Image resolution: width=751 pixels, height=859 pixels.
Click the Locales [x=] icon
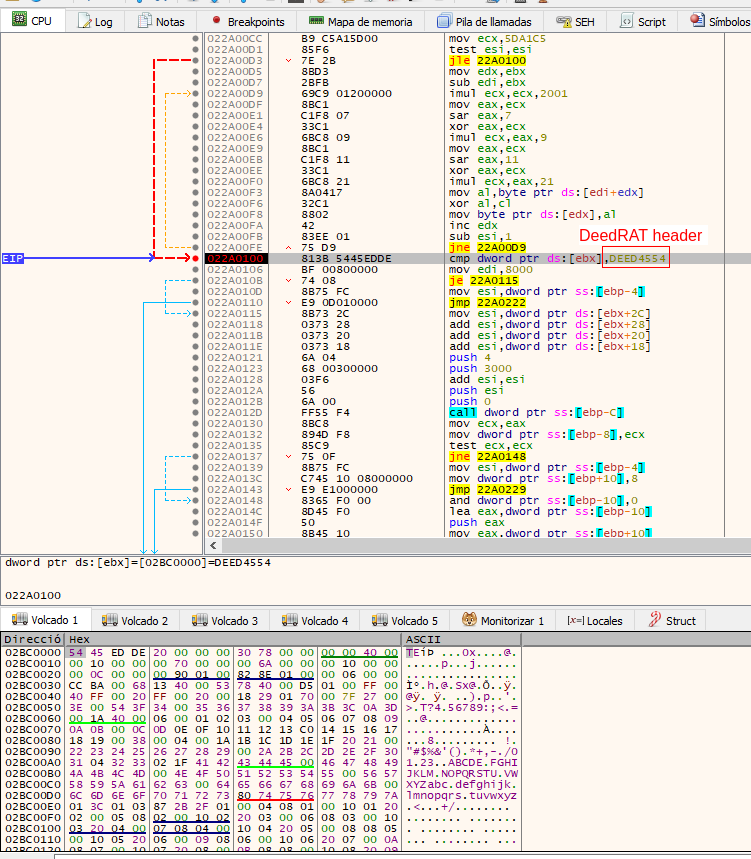point(575,620)
